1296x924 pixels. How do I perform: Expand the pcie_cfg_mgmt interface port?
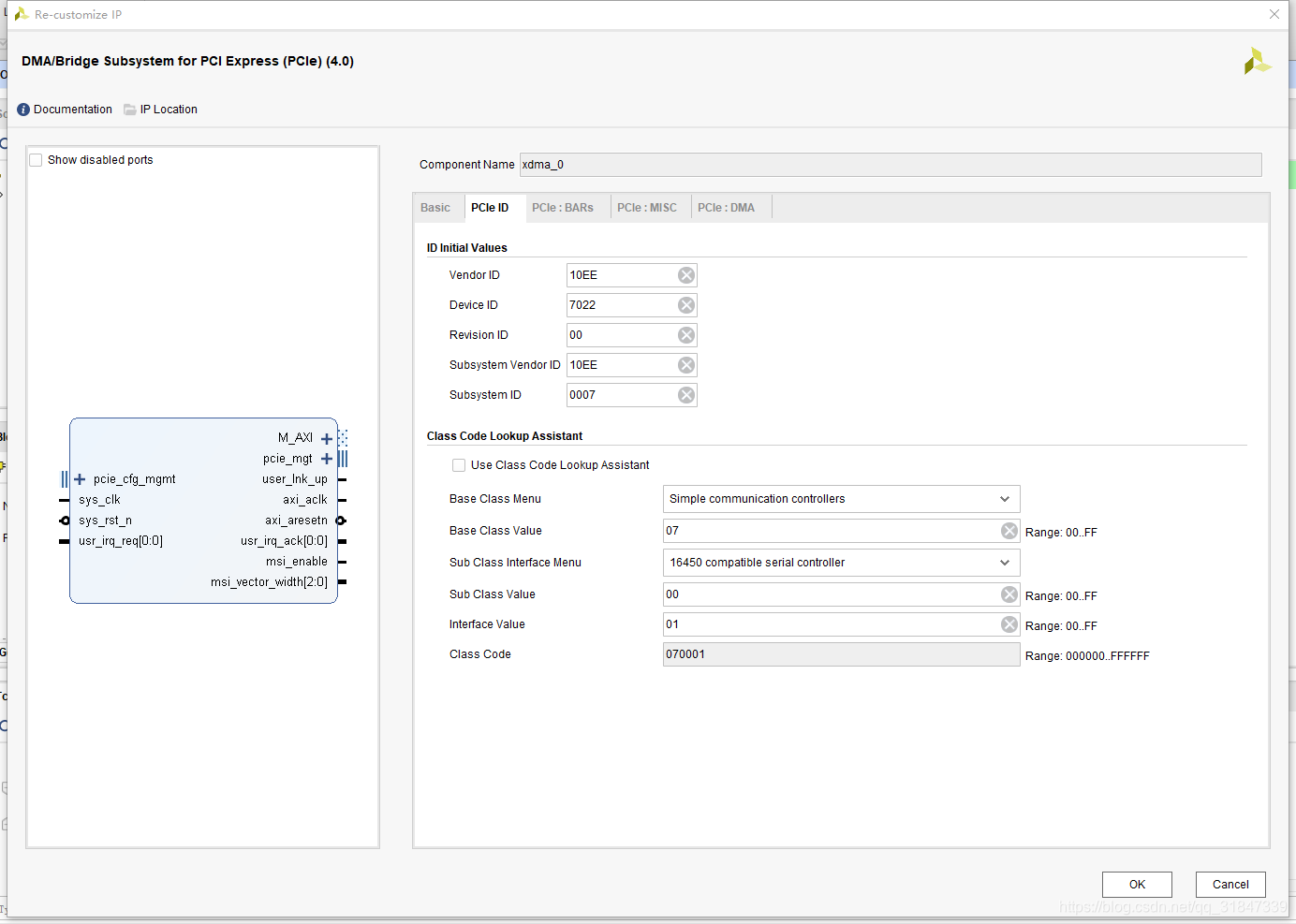(80, 479)
